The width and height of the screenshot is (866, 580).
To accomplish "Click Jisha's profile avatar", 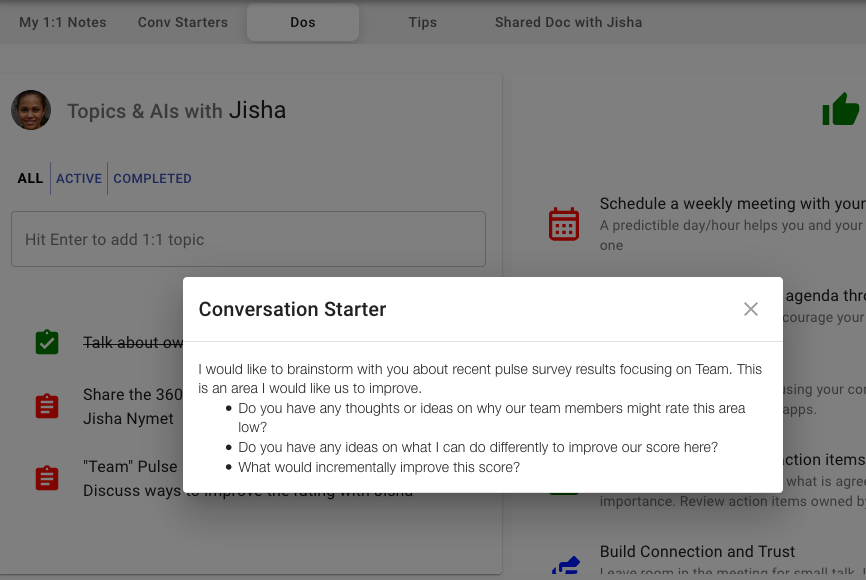I will click(x=31, y=110).
